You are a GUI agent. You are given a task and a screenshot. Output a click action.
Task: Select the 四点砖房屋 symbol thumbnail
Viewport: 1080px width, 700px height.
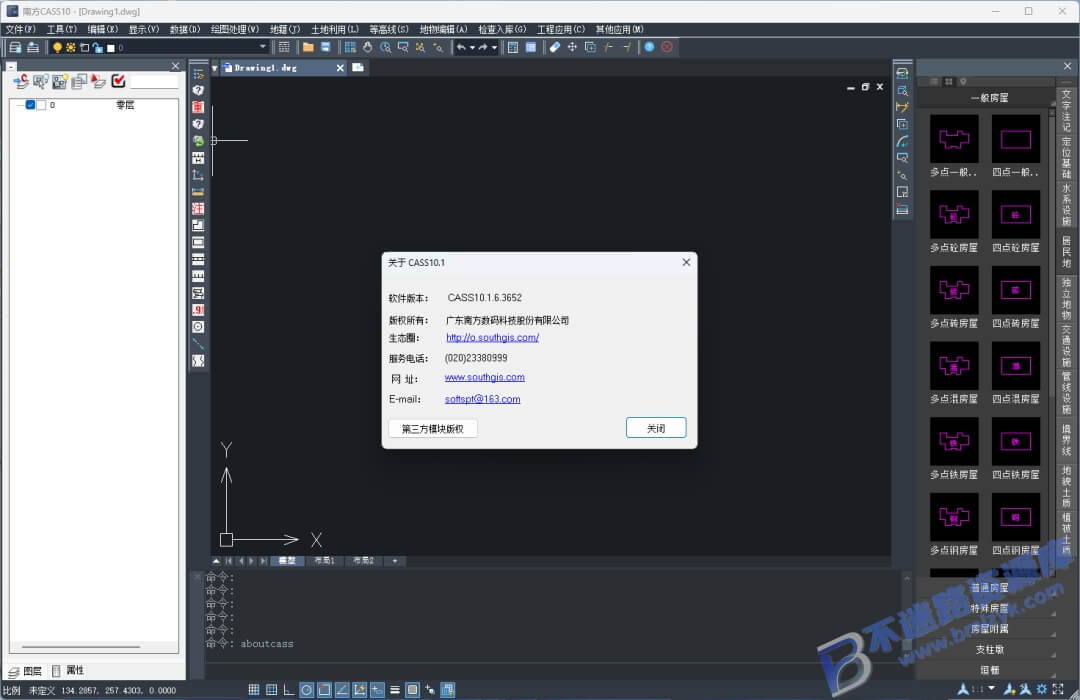(x=1016, y=290)
